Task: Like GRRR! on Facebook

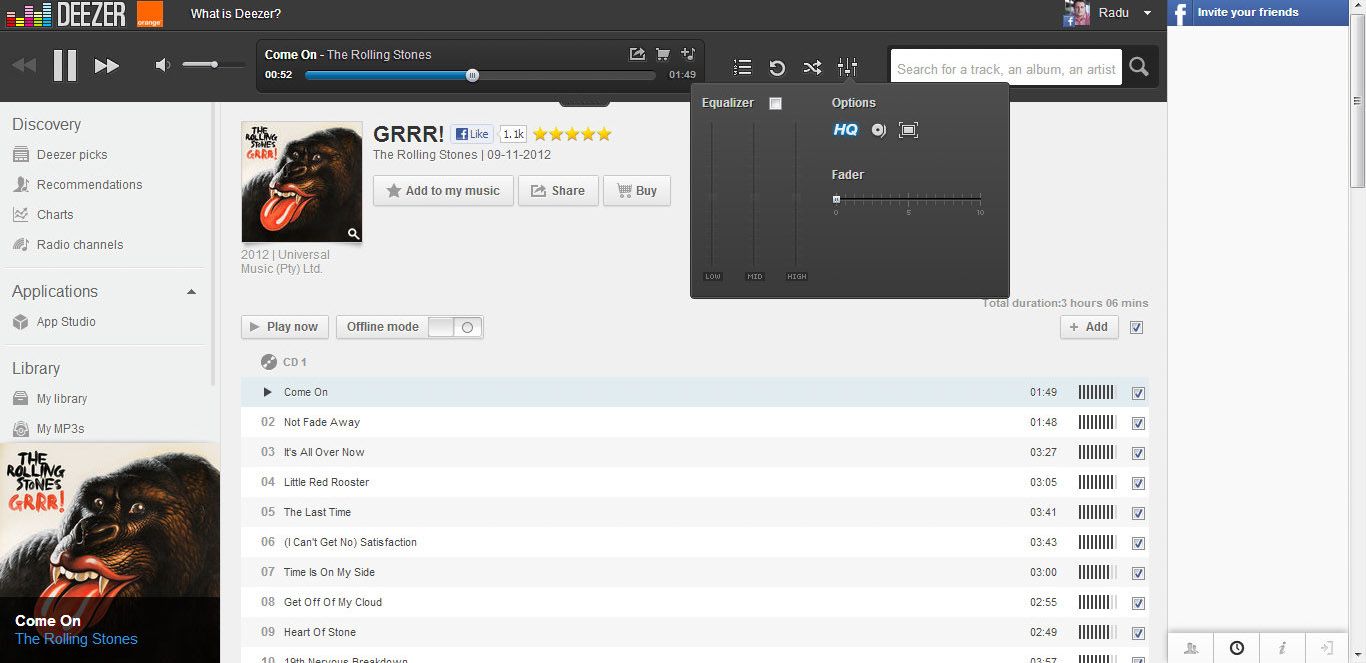Action: [x=472, y=134]
